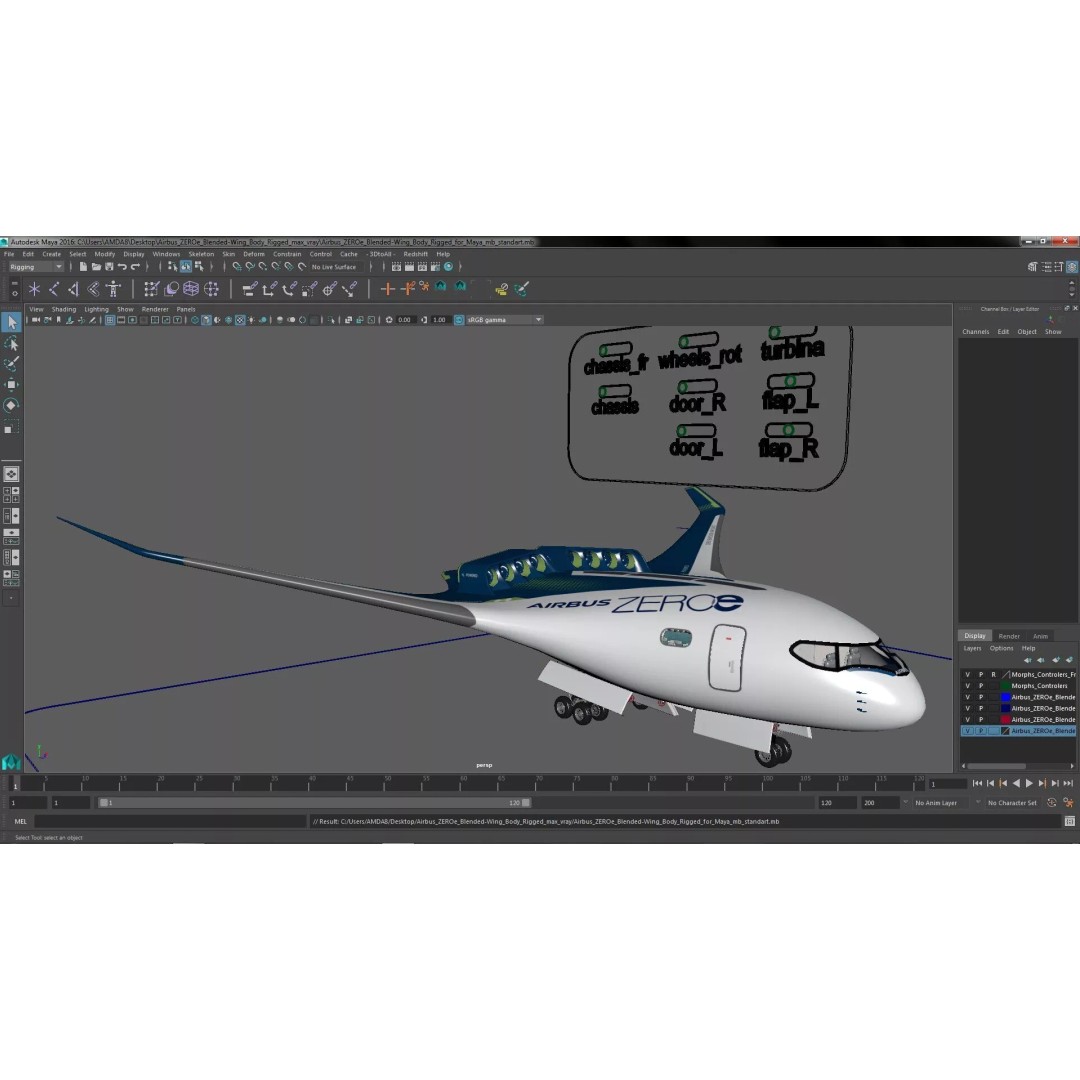Click the Save Scene disk icon
Viewport: 1080px width, 1080px height.
click(109, 267)
